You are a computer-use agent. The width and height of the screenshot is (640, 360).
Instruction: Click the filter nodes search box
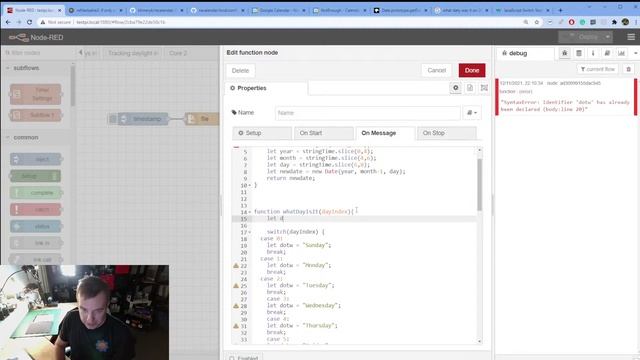[x=38, y=53]
